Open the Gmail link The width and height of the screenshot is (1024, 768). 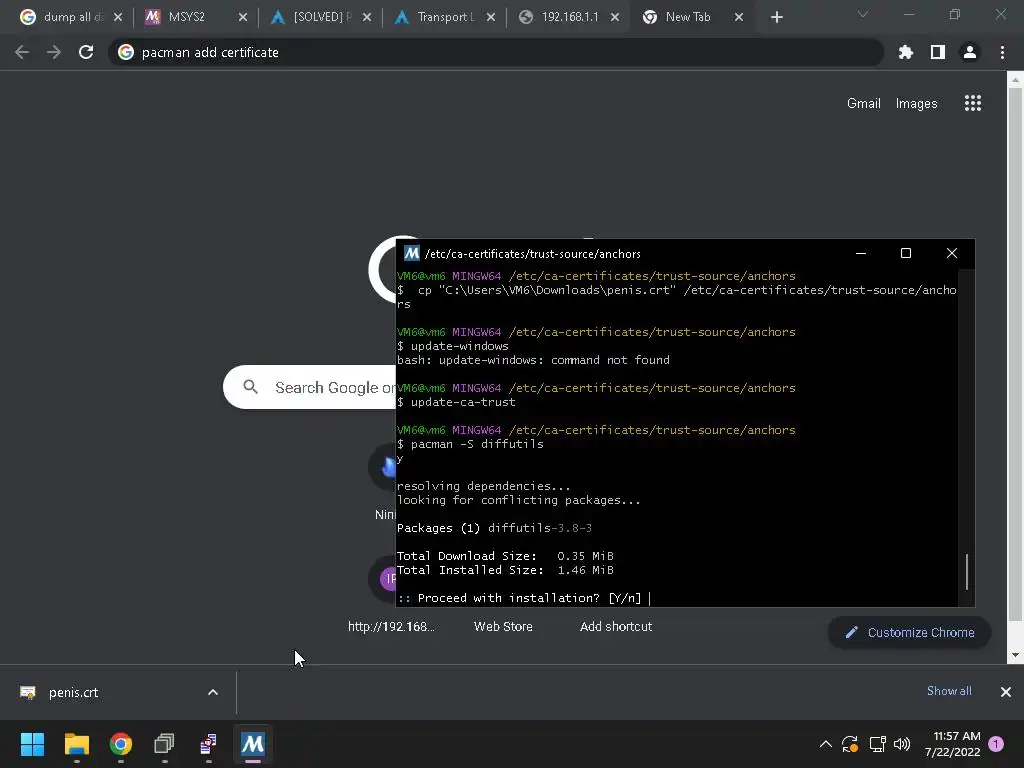click(863, 103)
